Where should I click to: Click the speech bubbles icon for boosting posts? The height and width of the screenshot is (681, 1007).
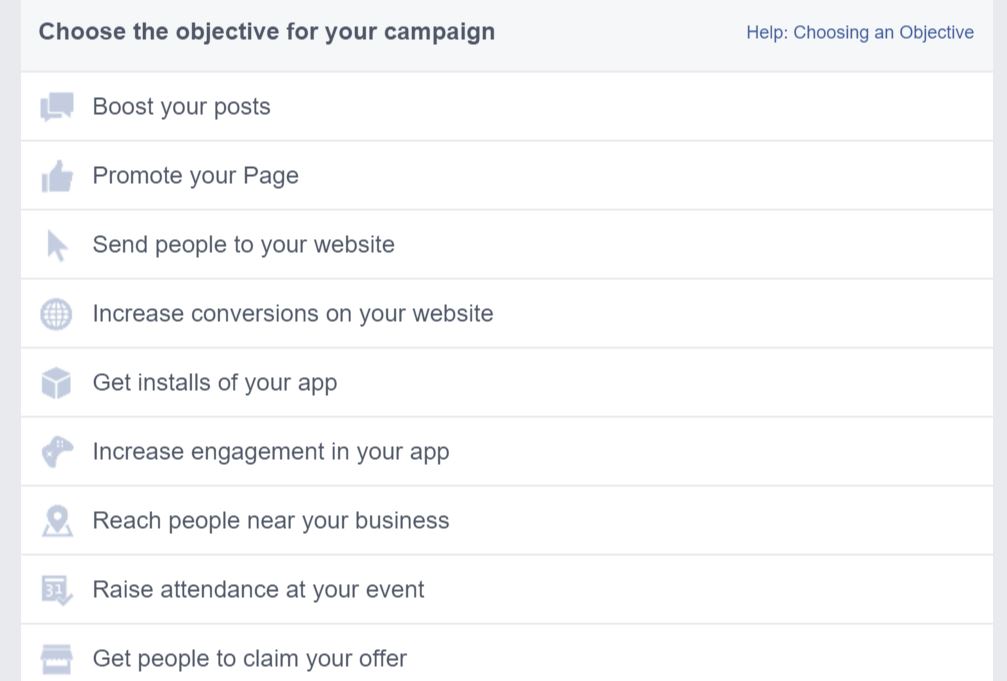pos(57,107)
